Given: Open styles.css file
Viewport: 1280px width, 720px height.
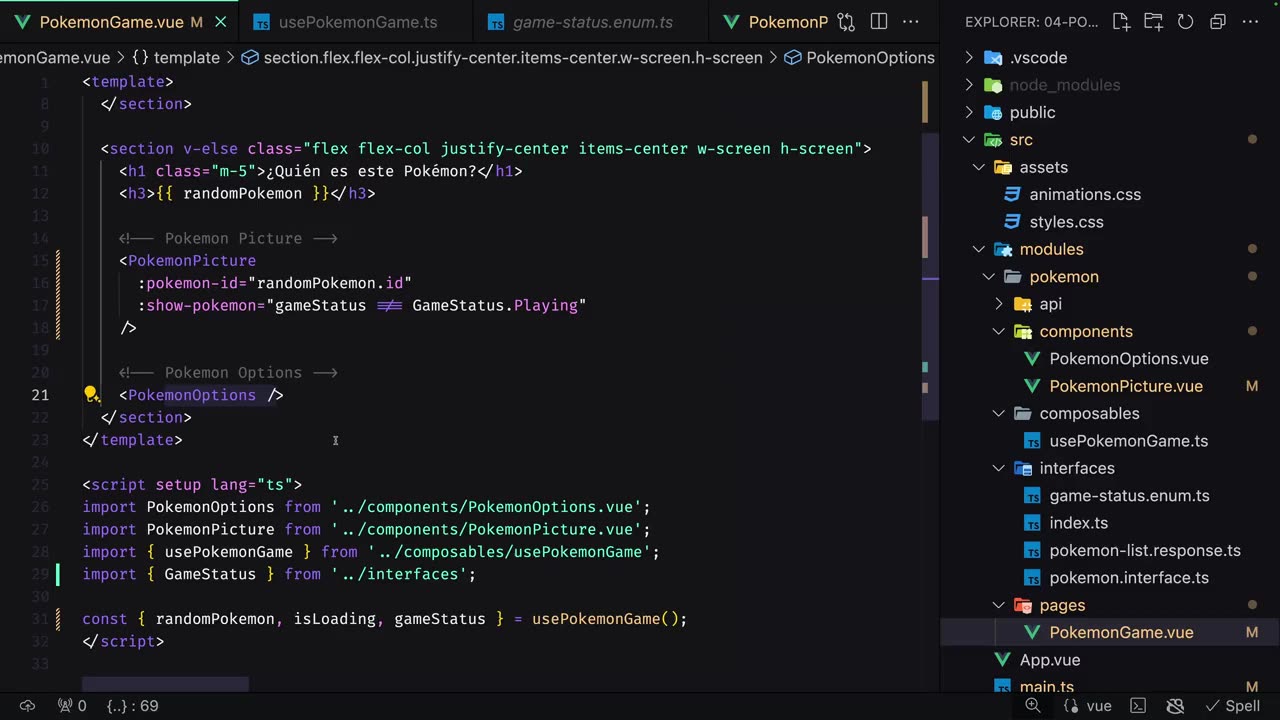Looking at the screenshot, I should (1066, 222).
